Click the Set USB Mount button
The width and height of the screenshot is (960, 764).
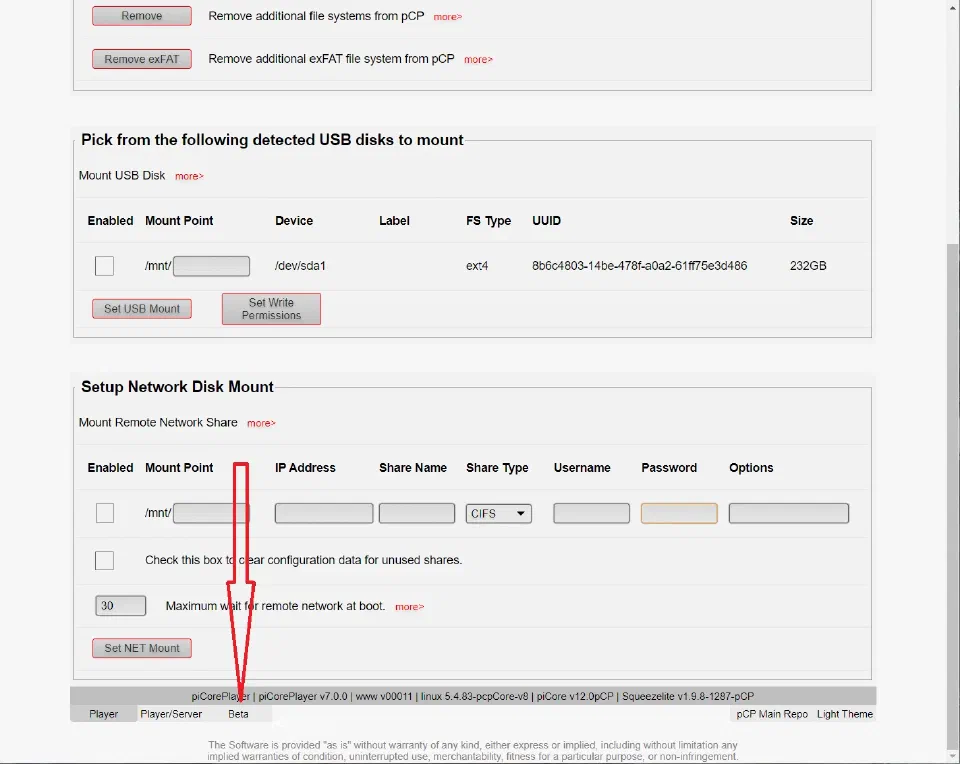[141, 309]
